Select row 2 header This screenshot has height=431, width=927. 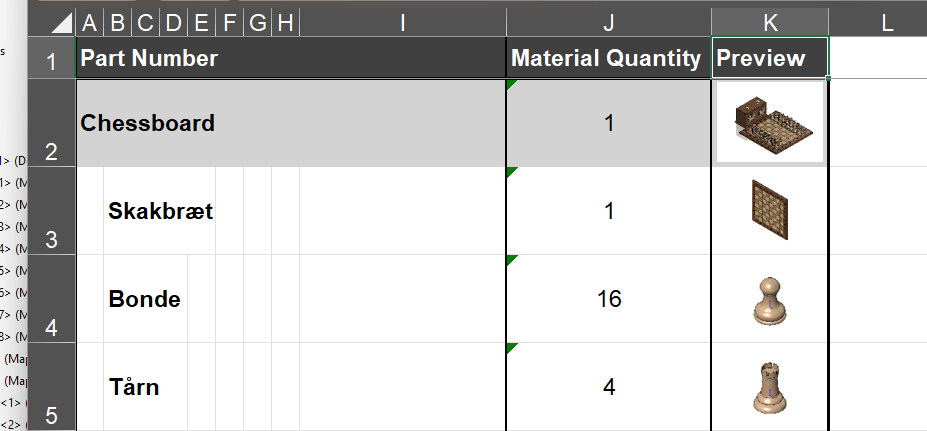[51, 123]
